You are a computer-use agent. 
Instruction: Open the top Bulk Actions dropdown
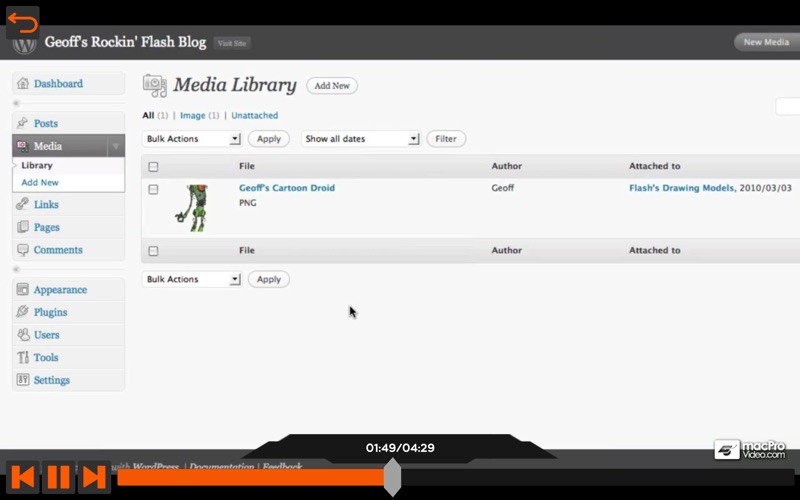click(193, 139)
